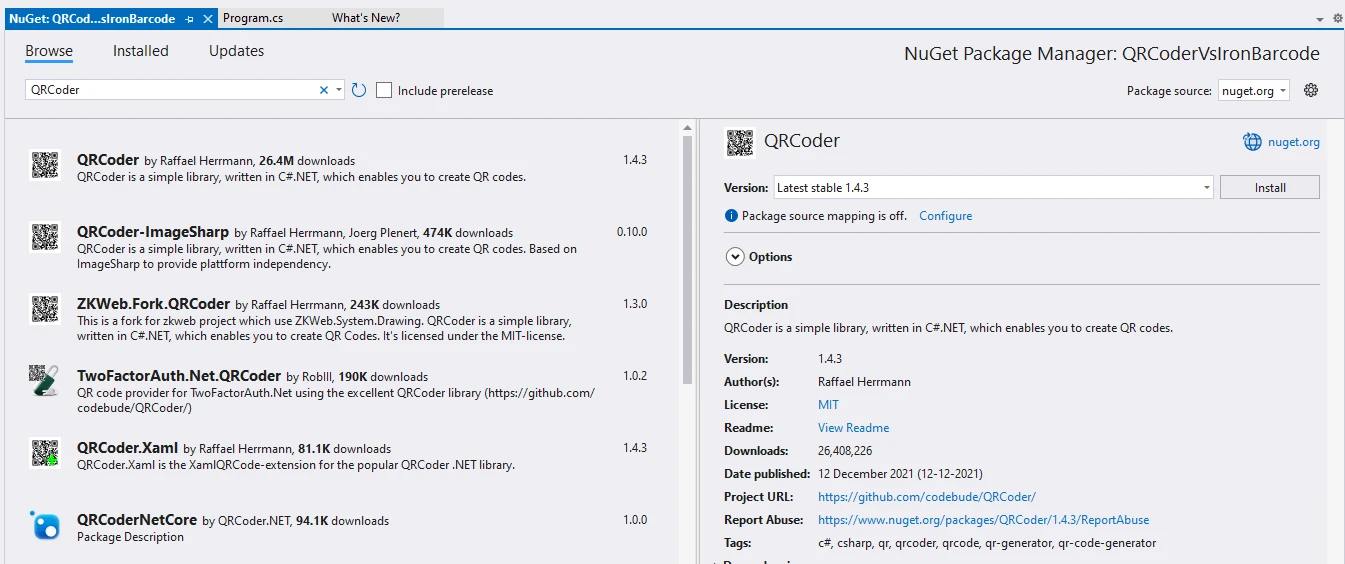This screenshot has height=564, width=1345.
Task: Clear the QRCoder search text
Action: (323, 90)
